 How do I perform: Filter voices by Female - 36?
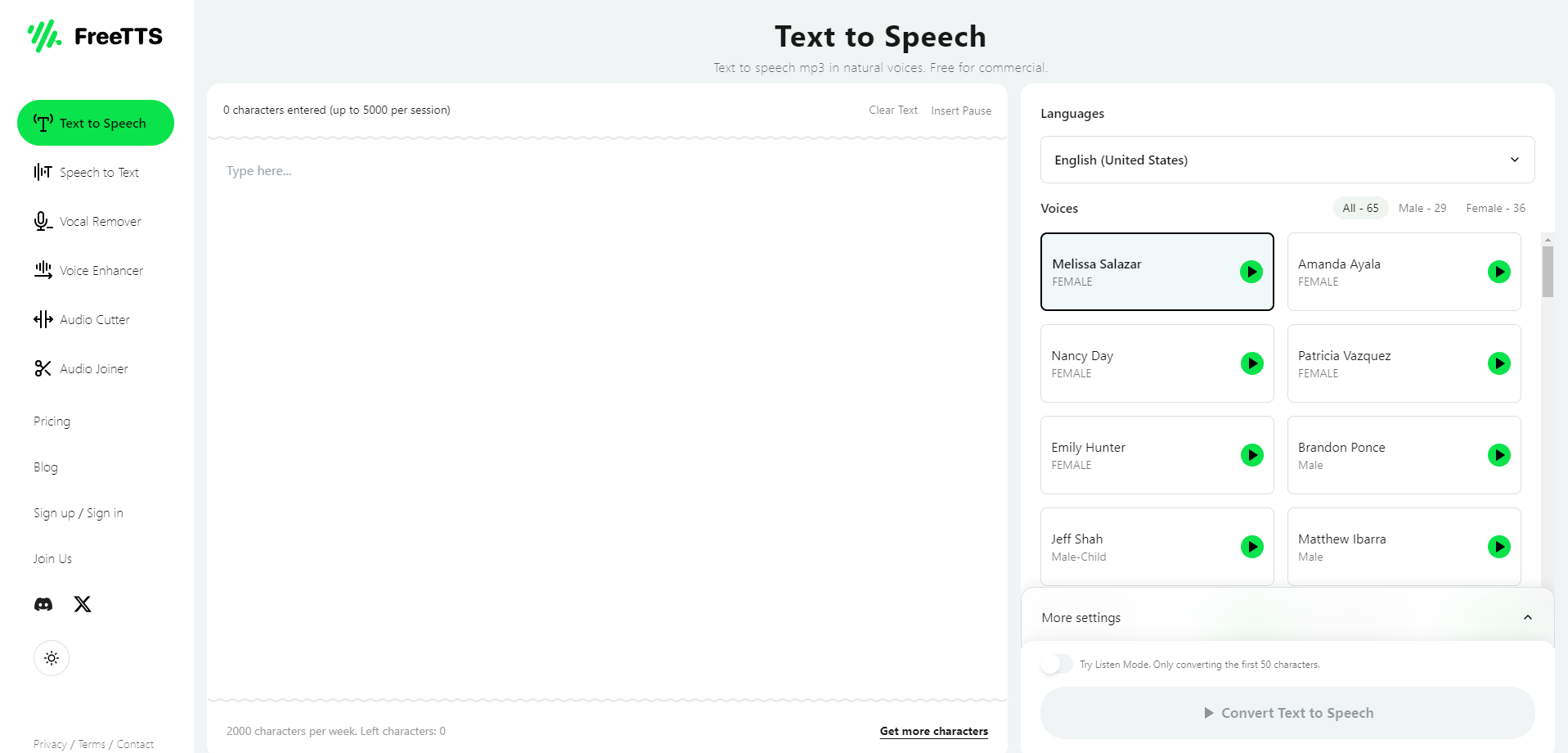[1494, 208]
